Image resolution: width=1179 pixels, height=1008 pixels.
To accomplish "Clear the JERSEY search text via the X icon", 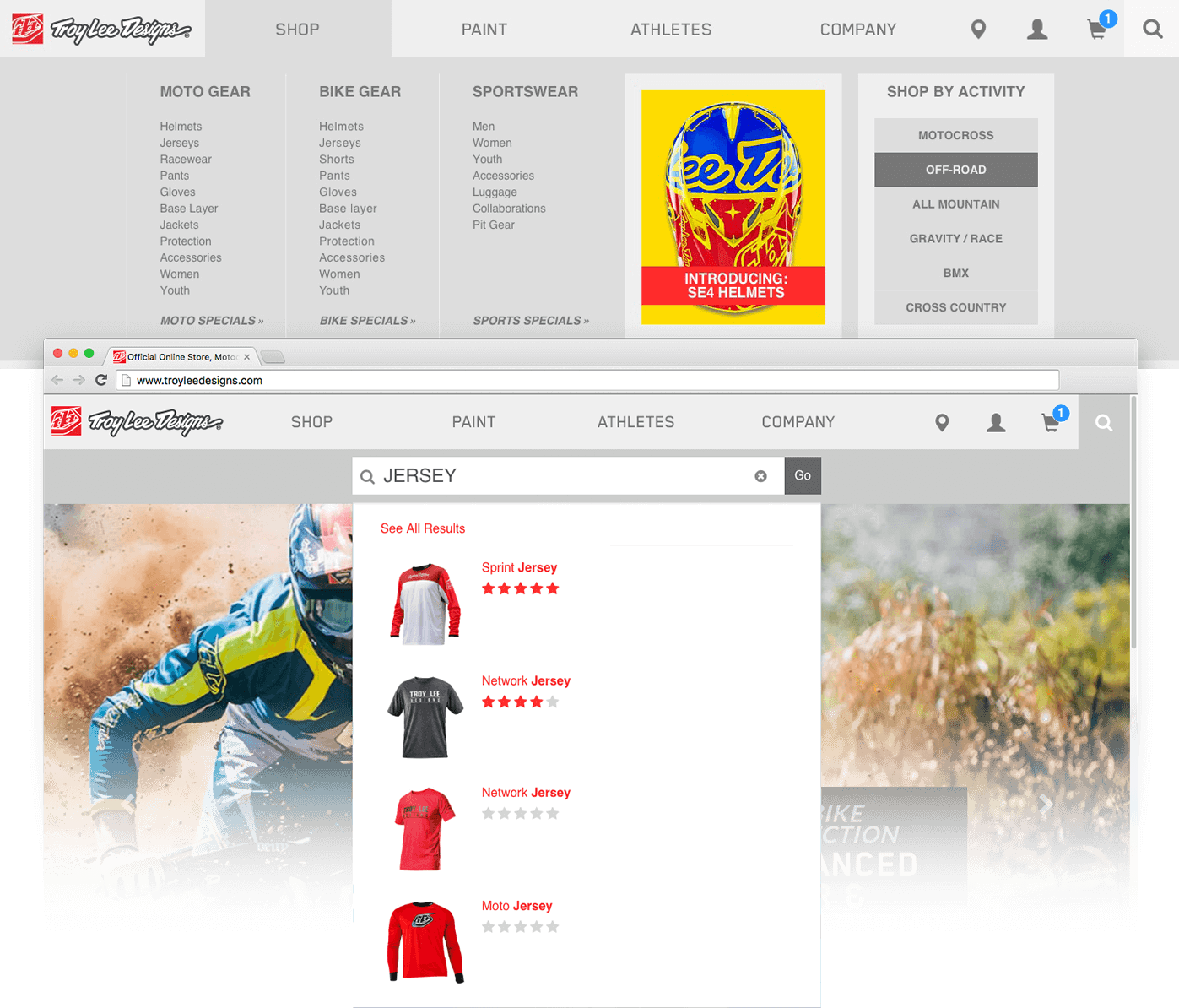I will click(761, 475).
